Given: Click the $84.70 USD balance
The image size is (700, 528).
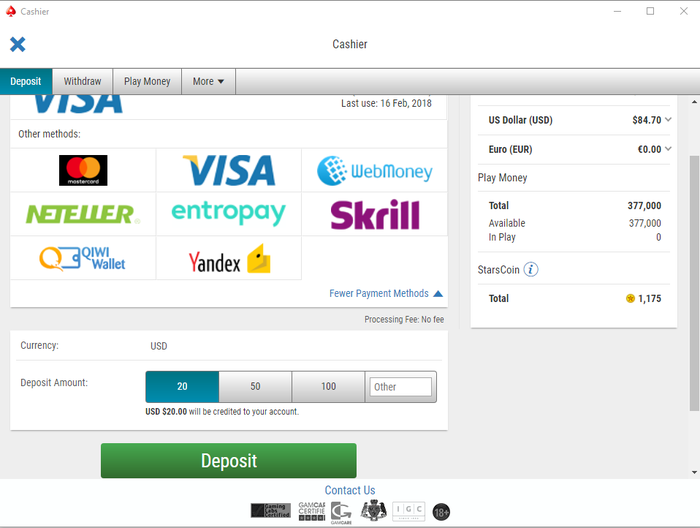Looking at the screenshot, I should point(646,120).
